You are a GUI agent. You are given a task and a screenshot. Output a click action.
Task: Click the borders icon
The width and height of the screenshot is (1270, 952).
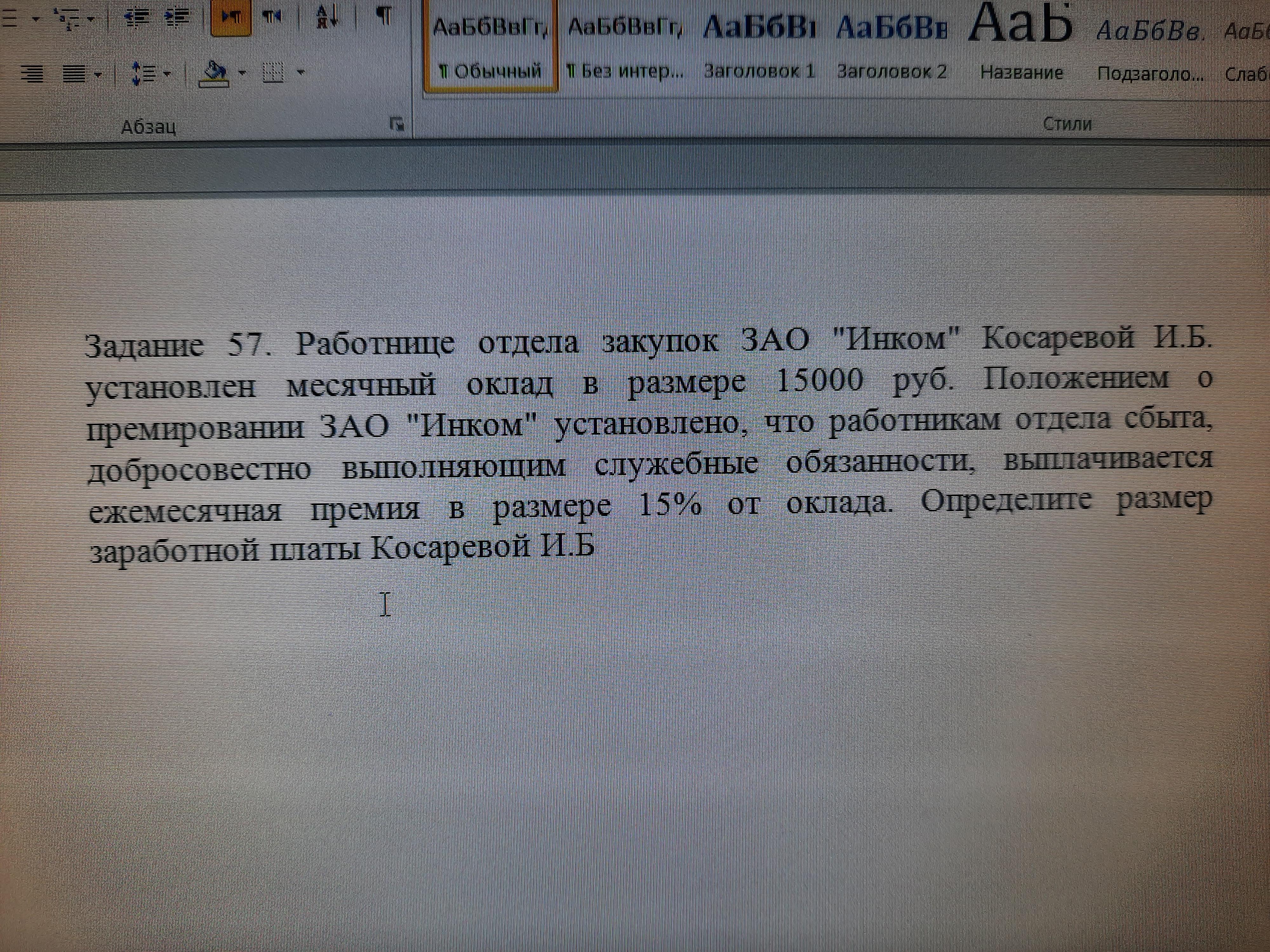273,73
